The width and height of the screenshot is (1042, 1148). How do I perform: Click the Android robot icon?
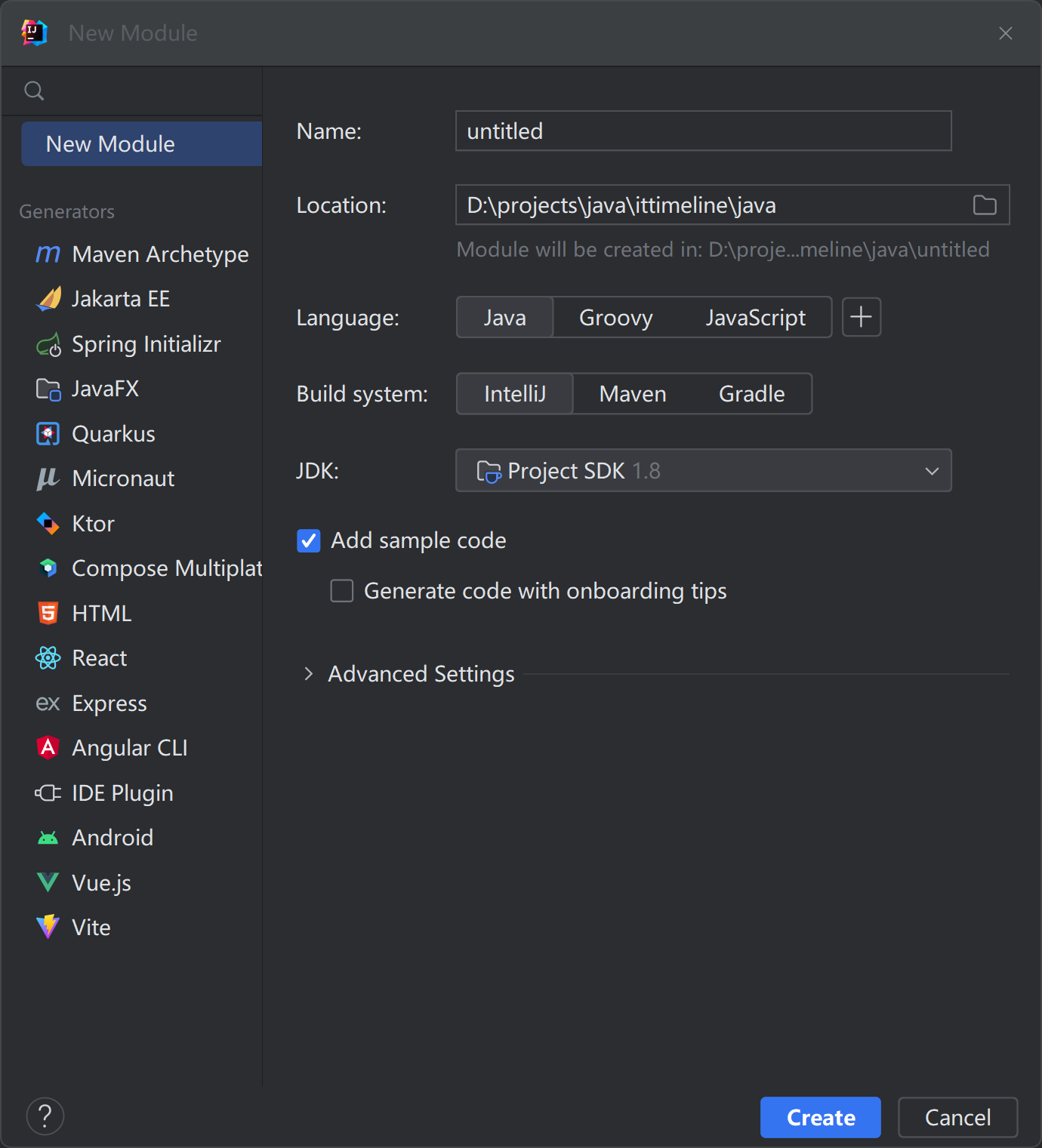[48, 838]
